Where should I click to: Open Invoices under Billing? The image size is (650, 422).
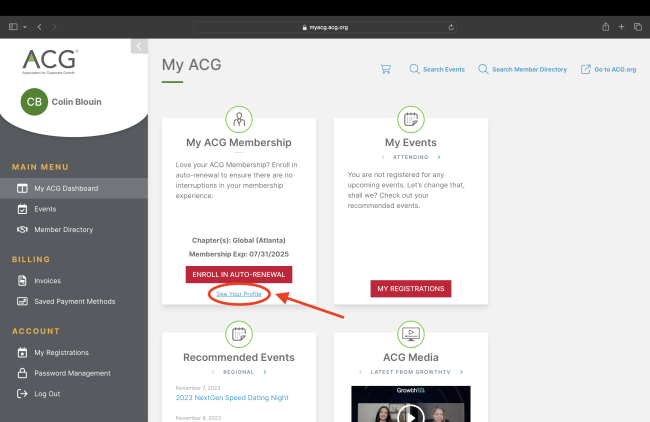coord(47,281)
